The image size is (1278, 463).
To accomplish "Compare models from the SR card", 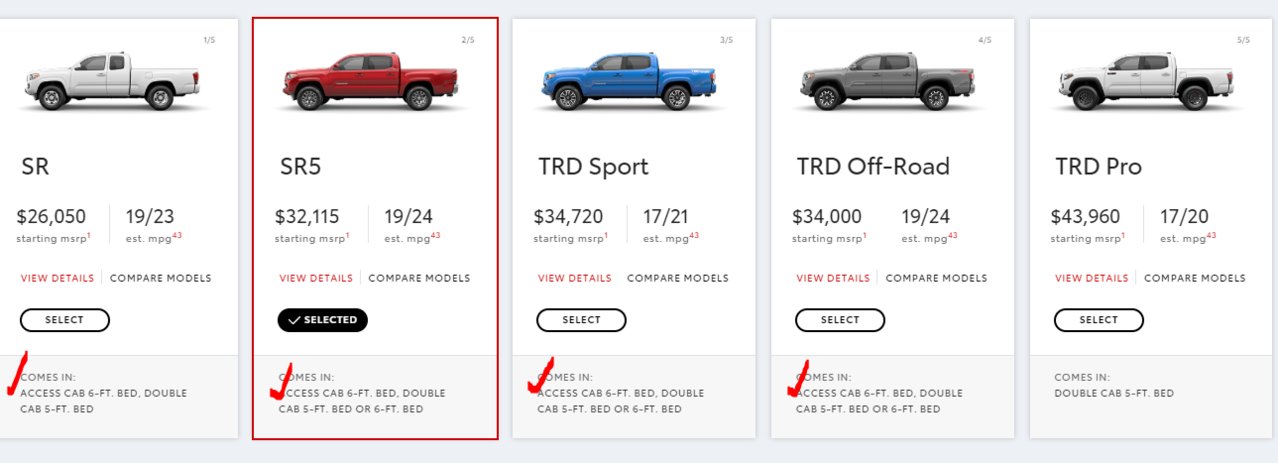I will pos(161,278).
